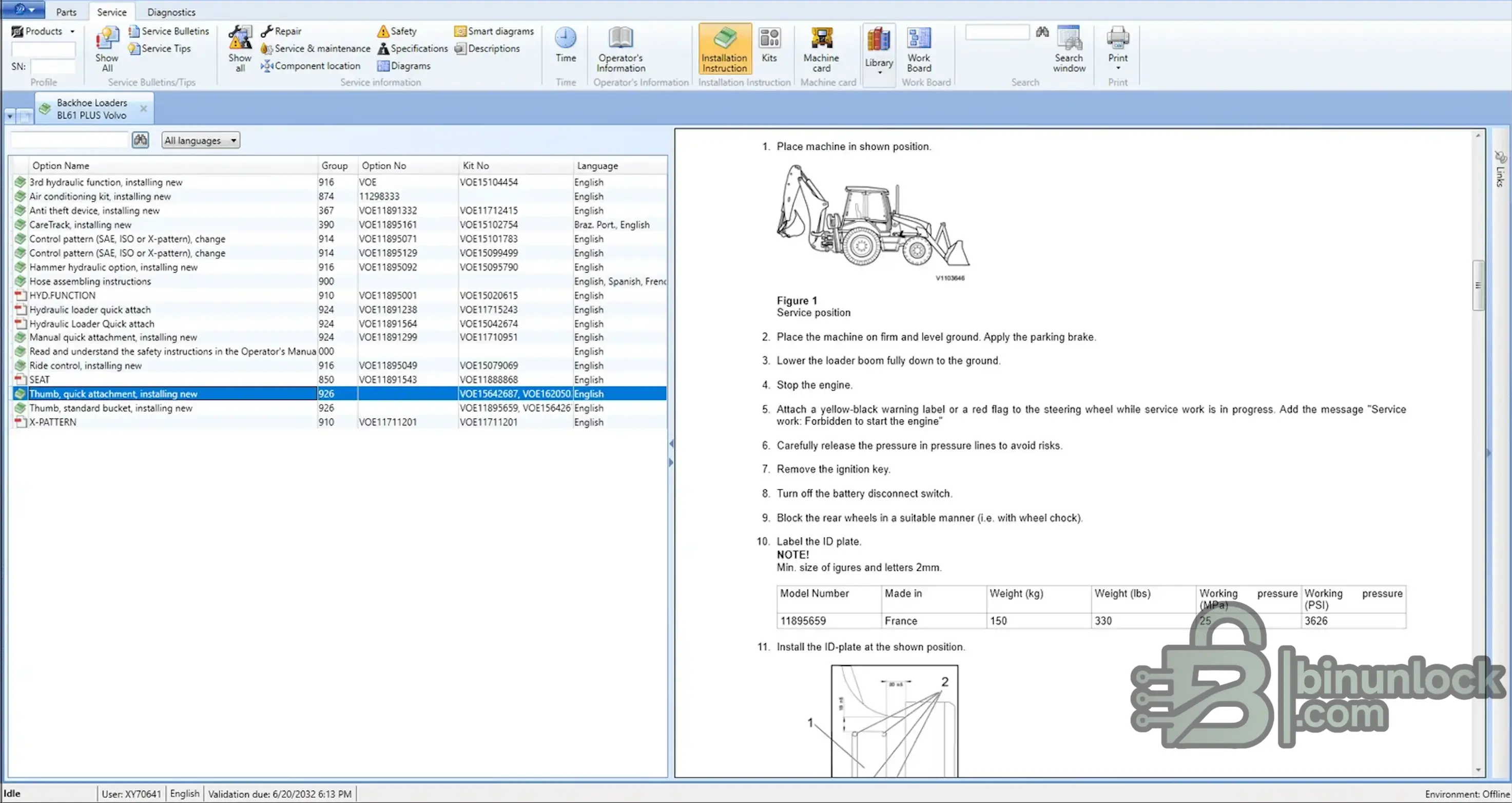This screenshot has height=803, width=1512.
Task: Open Specifications
Action: (413, 49)
